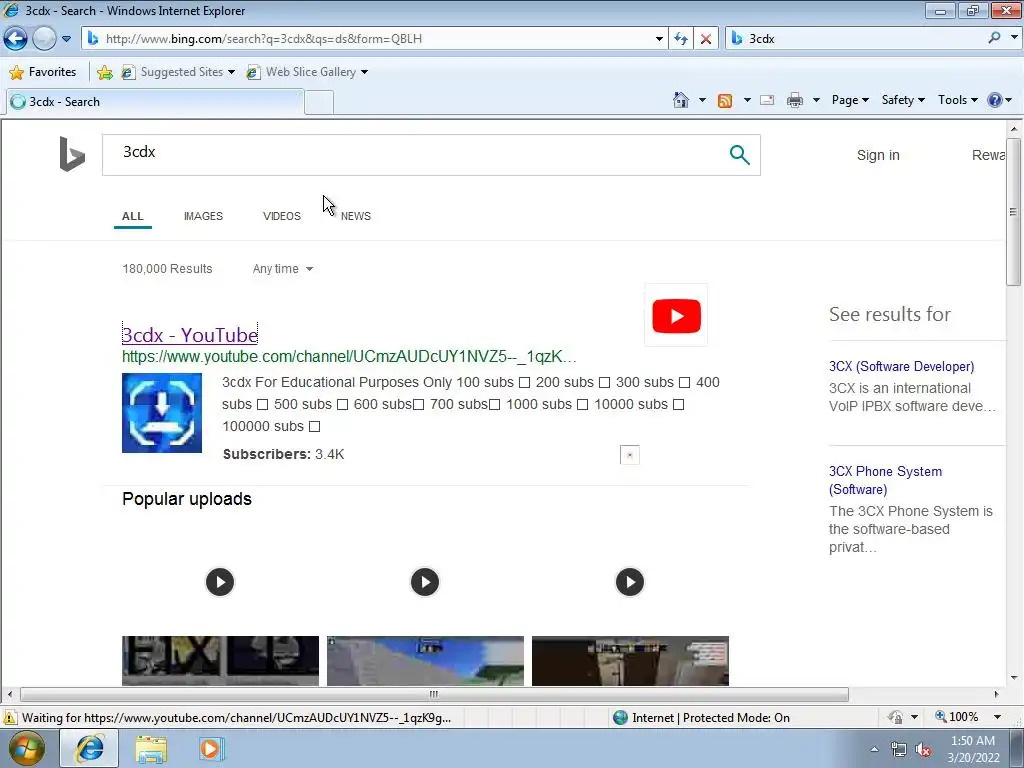The height and width of the screenshot is (768, 1024).
Task: Open 3CX (Software Developer) link
Action: click(901, 366)
